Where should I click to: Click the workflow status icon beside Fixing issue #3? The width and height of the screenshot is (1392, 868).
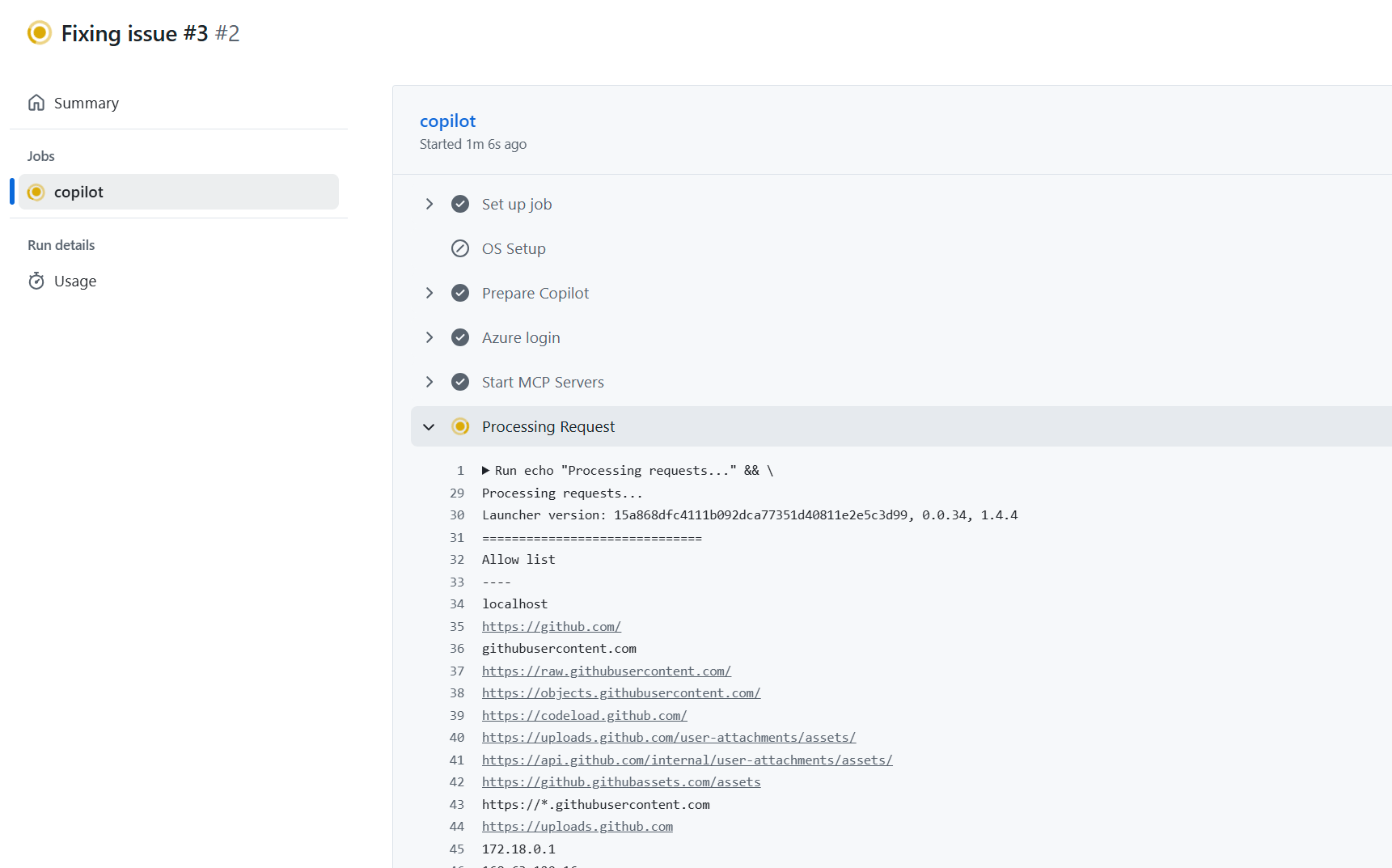[x=39, y=33]
